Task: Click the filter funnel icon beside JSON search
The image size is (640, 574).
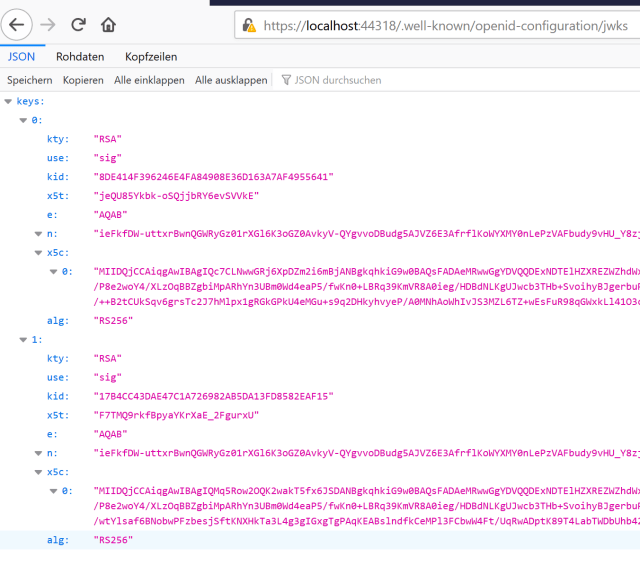Action: (286, 80)
